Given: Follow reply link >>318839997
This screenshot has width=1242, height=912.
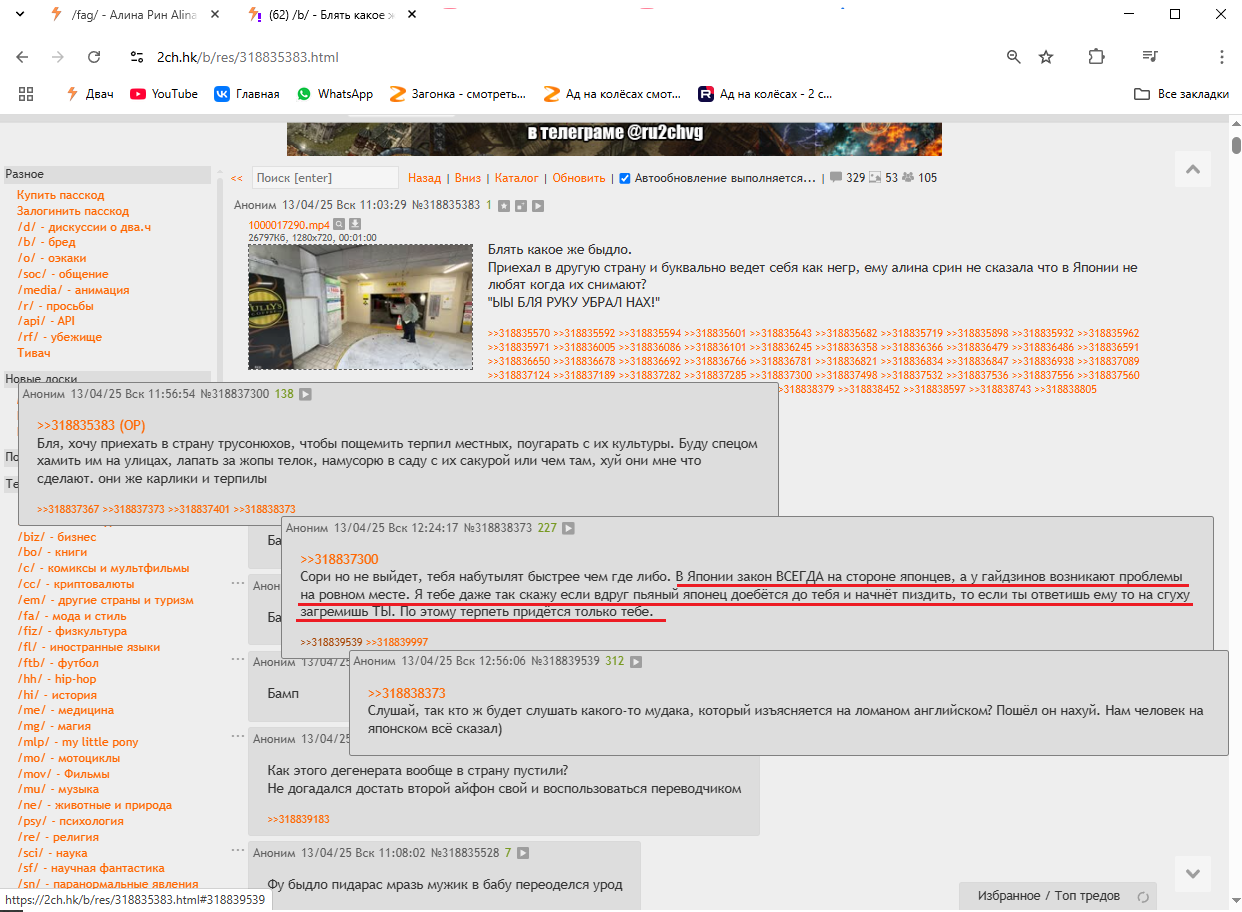Looking at the screenshot, I should tap(397, 642).
